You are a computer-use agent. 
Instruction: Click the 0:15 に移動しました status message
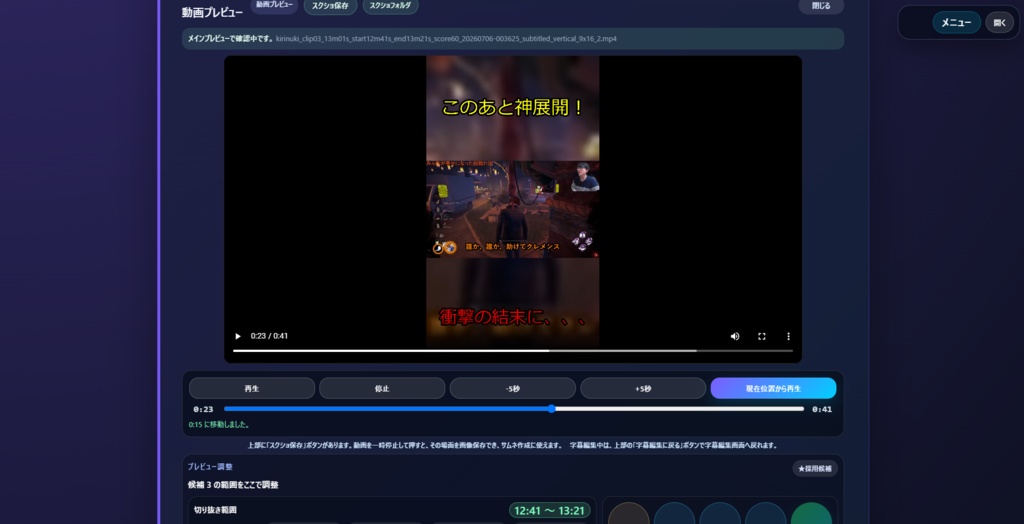pyautogui.click(x=219, y=425)
